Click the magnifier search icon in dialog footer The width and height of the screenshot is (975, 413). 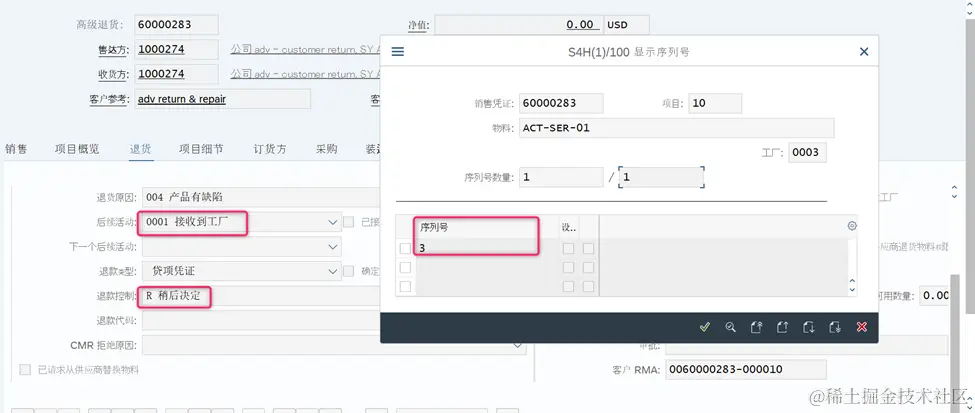coord(731,327)
